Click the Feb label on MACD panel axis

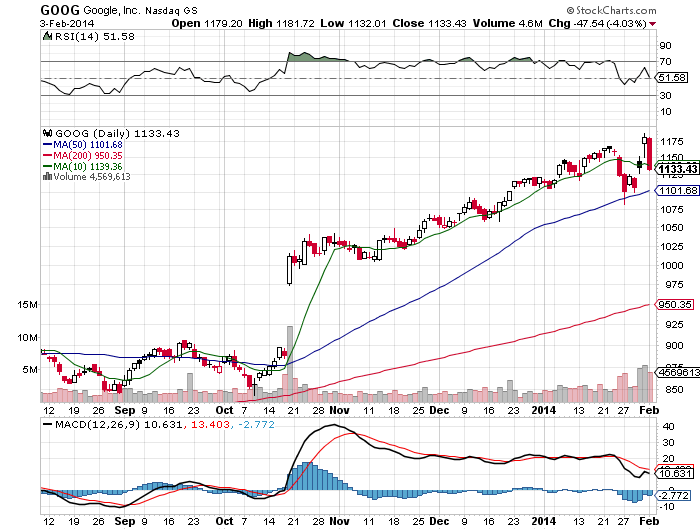649,521
